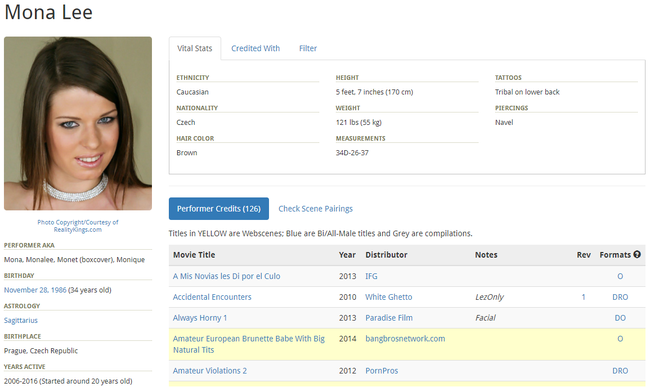
Task: Click the Tribal on lower back tattoo value
Action: click(527, 92)
